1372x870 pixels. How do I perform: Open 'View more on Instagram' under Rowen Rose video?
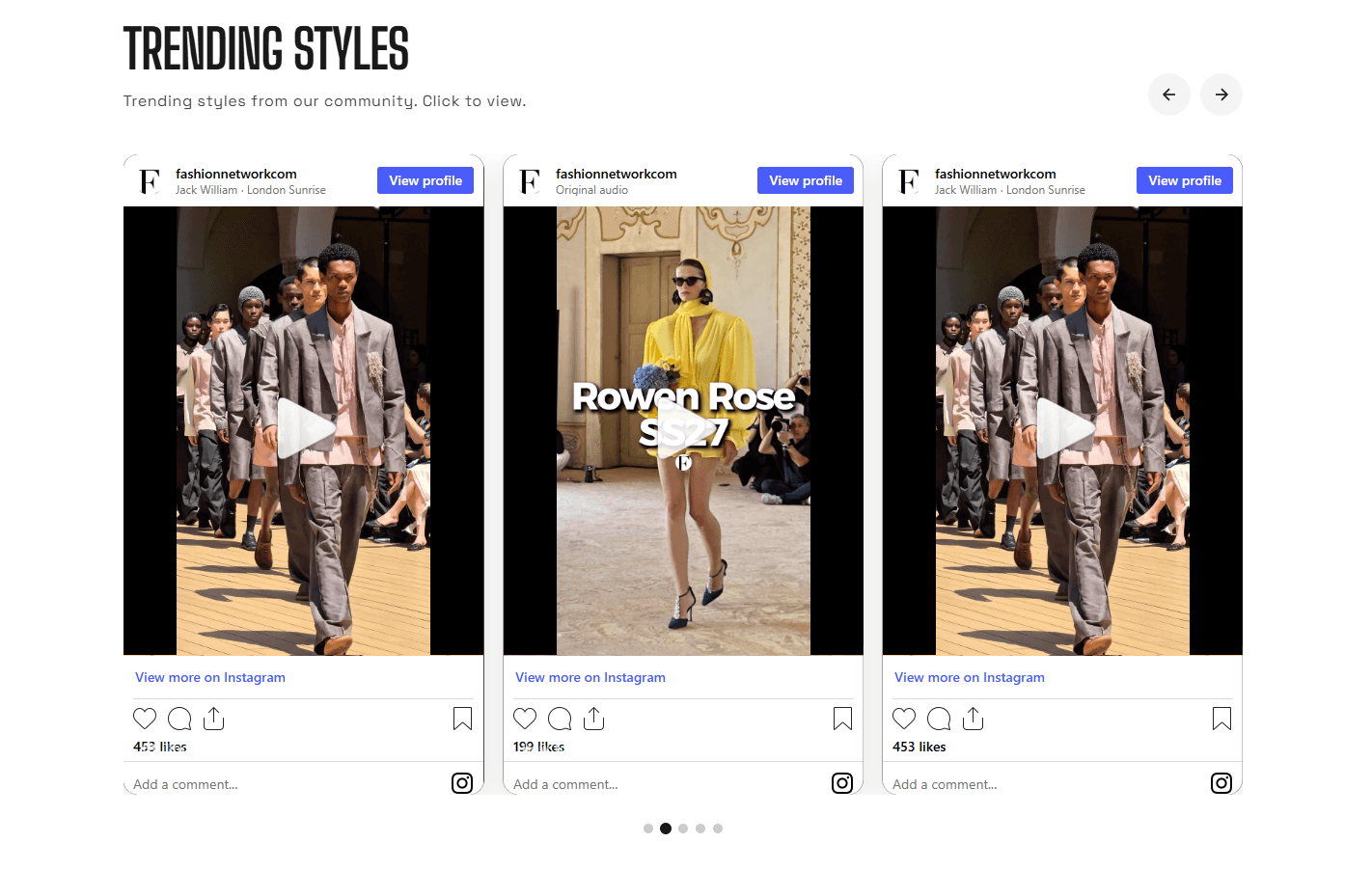tap(590, 677)
